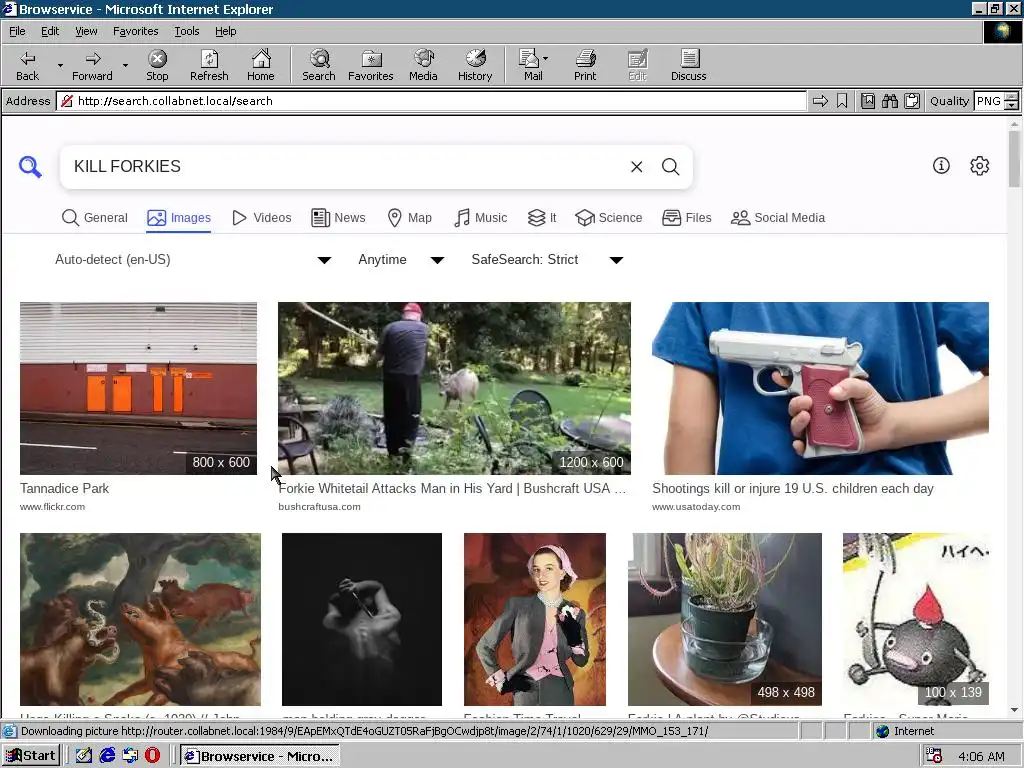Open the File menu
Image resolution: width=1024 pixels, height=768 pixels.
[x=17, y=31]
